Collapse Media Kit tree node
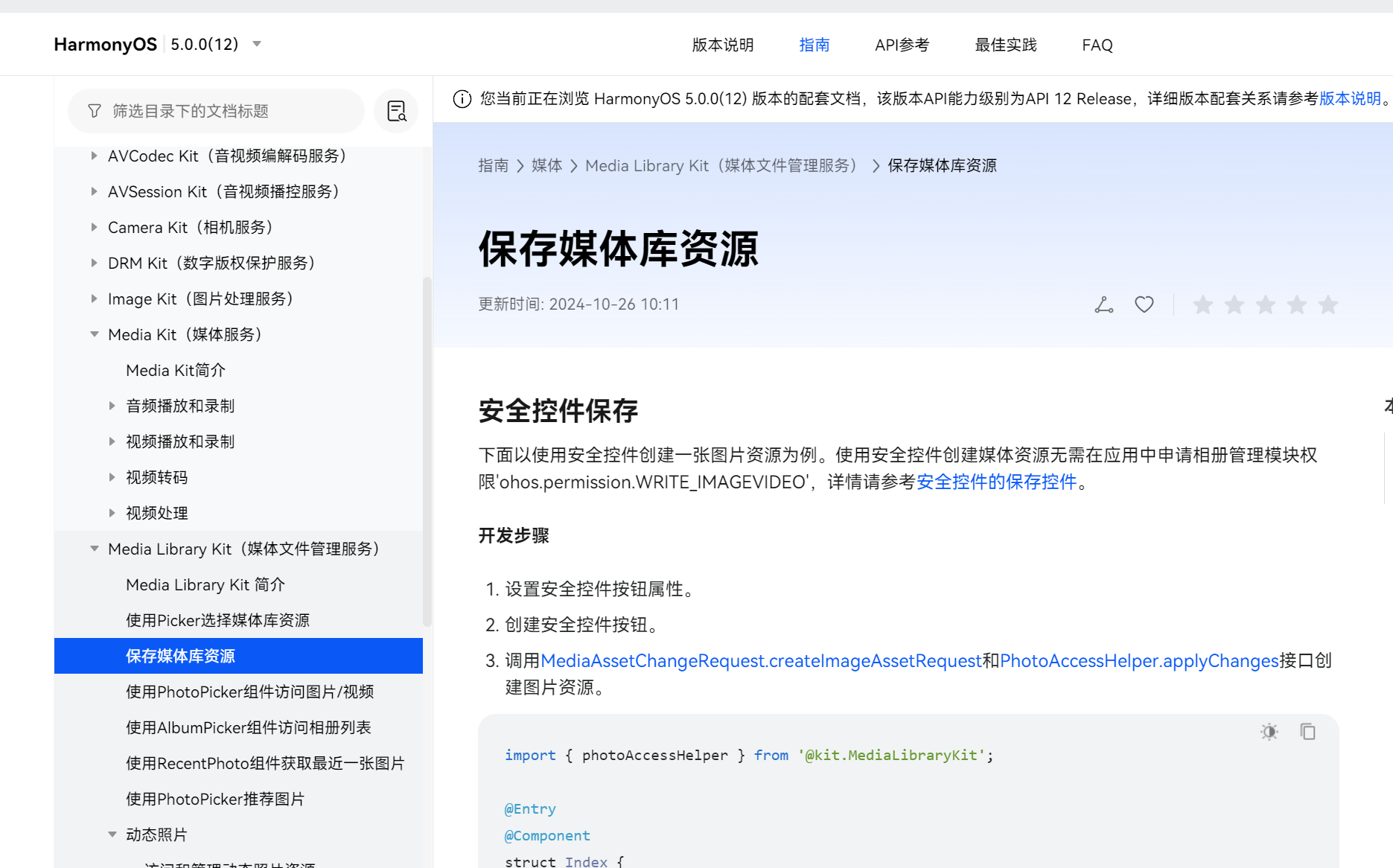1393x868 pixels. pyautogui.click(x=94, y=334)
